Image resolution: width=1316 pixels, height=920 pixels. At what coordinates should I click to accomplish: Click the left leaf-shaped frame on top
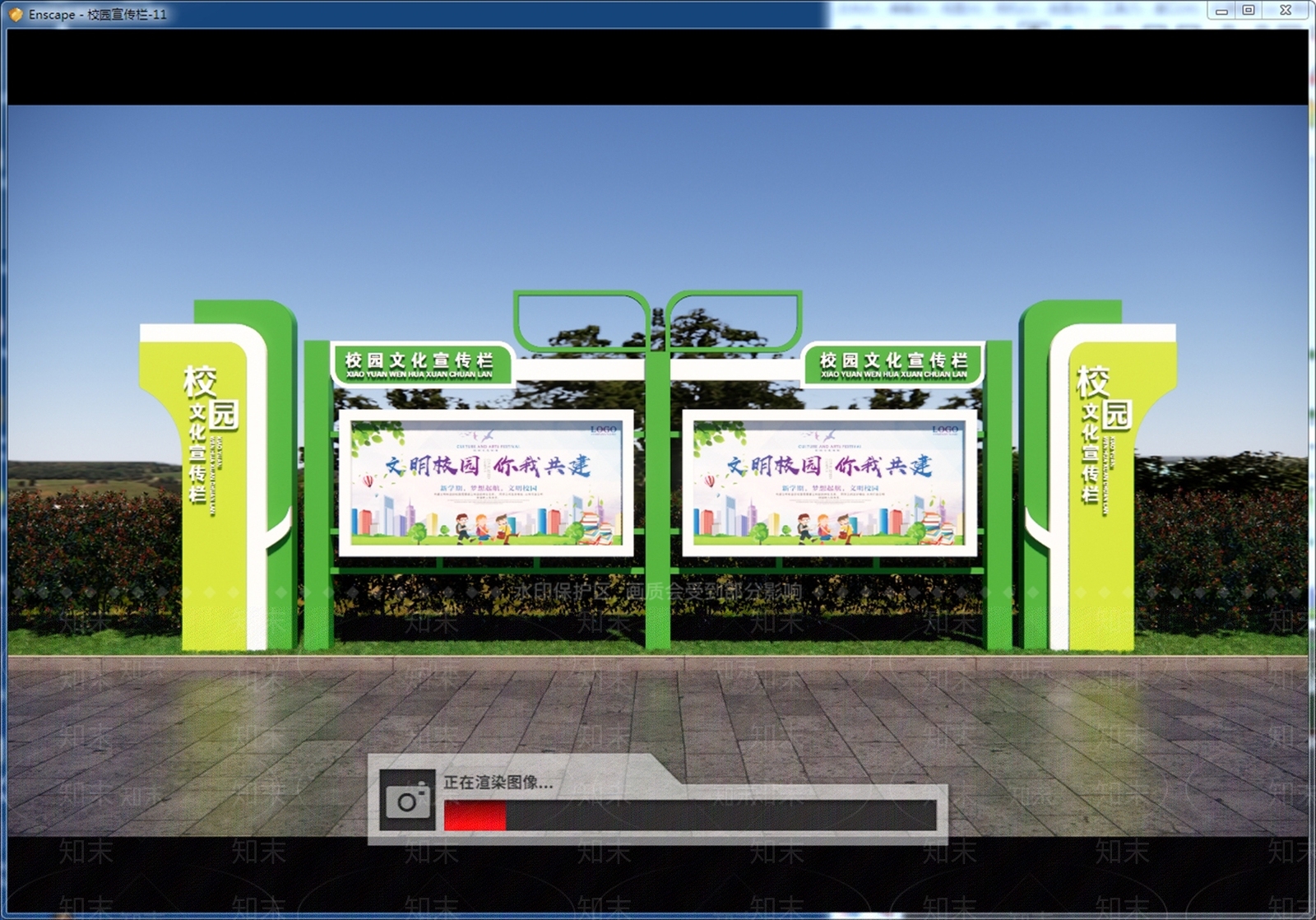coord(581,320)
